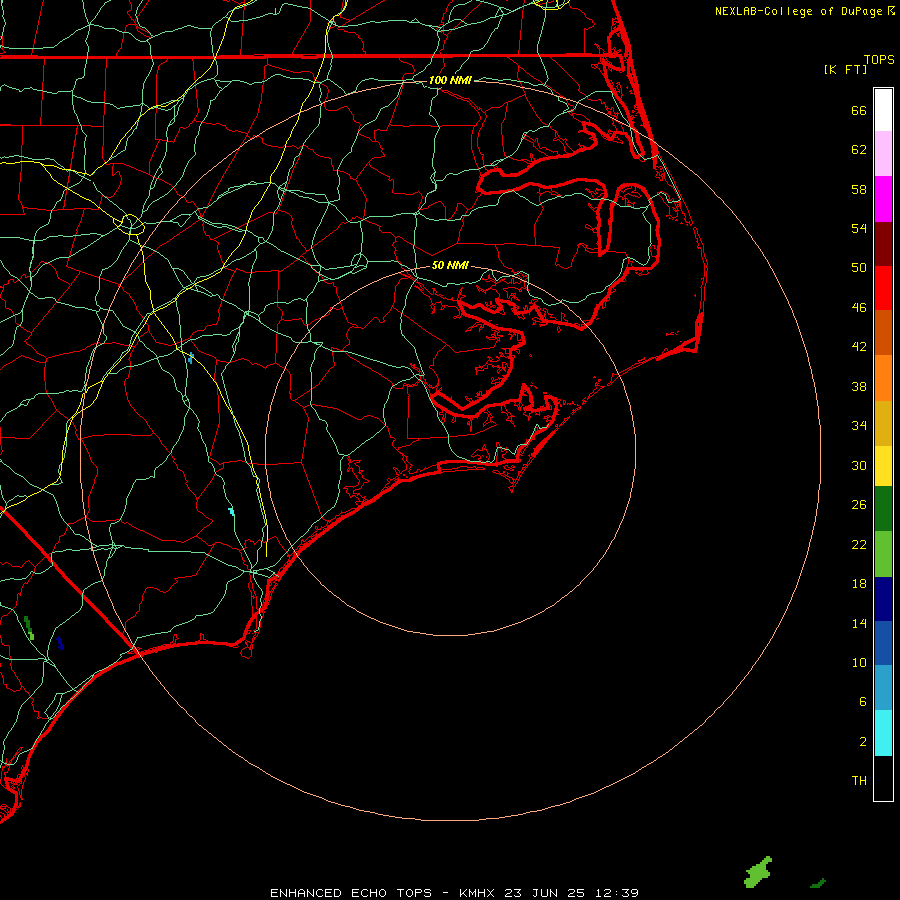Screen dimensions: 900x900
Task: Select the light green legend swatch
Action: click(x=883, y=554)
